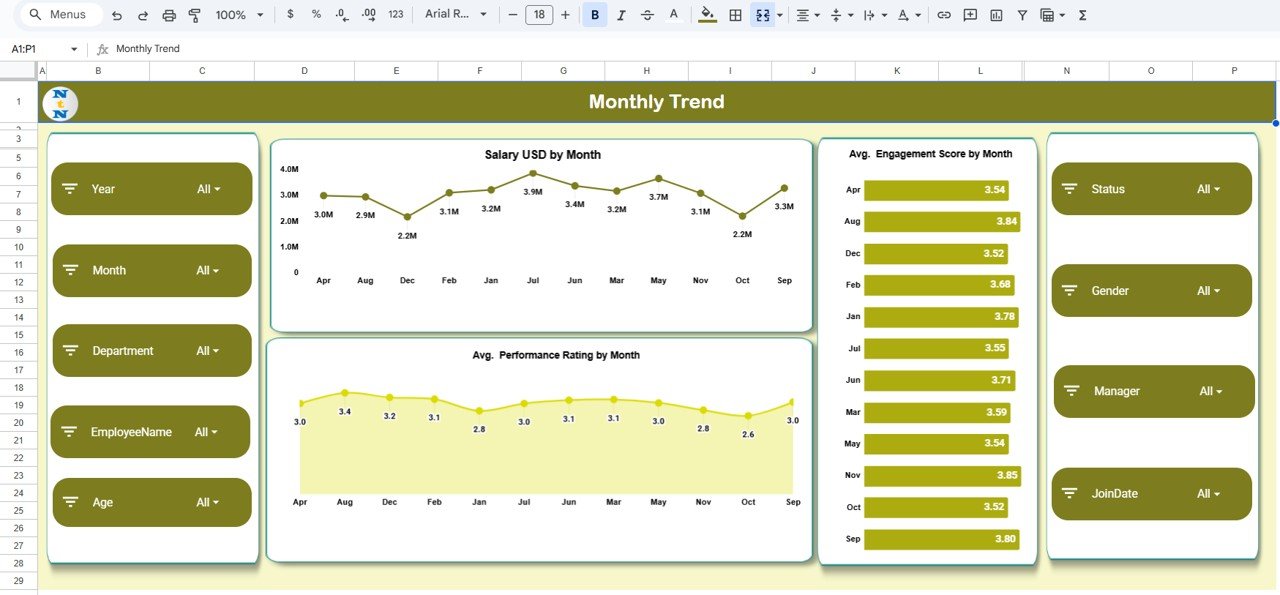
Task: Click the insert comment icon
Action: [969, 15]
